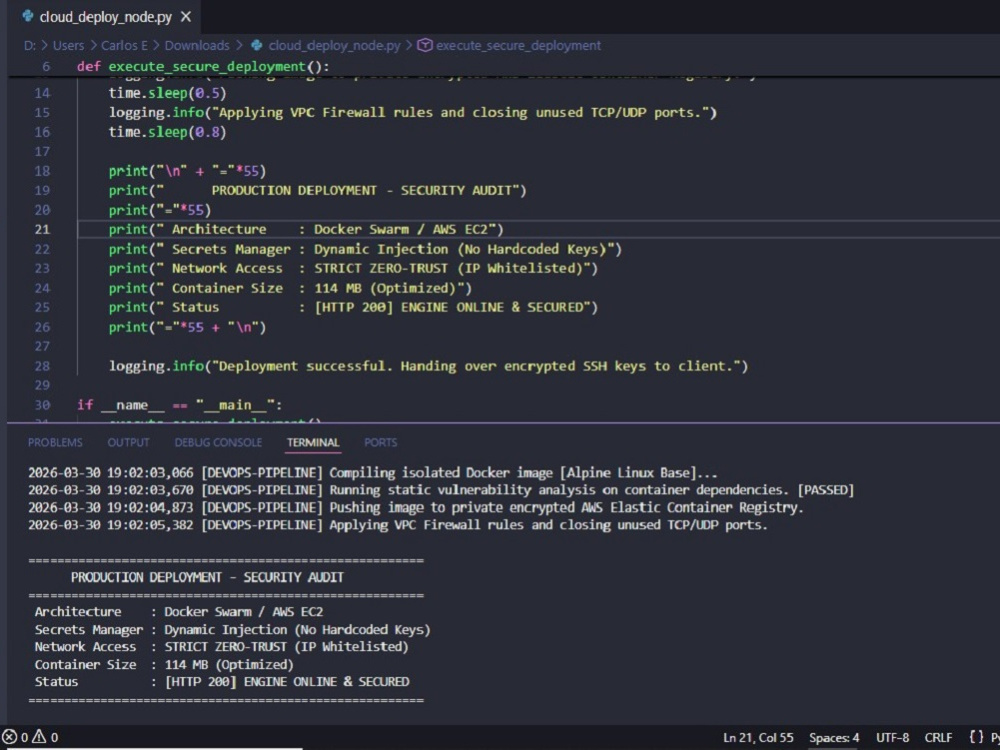Click the logging.info Applying VPC Firewall rules line
The height and width of the screenshot is (750, 1000).
pyautogui.click(x=413, y=112)
